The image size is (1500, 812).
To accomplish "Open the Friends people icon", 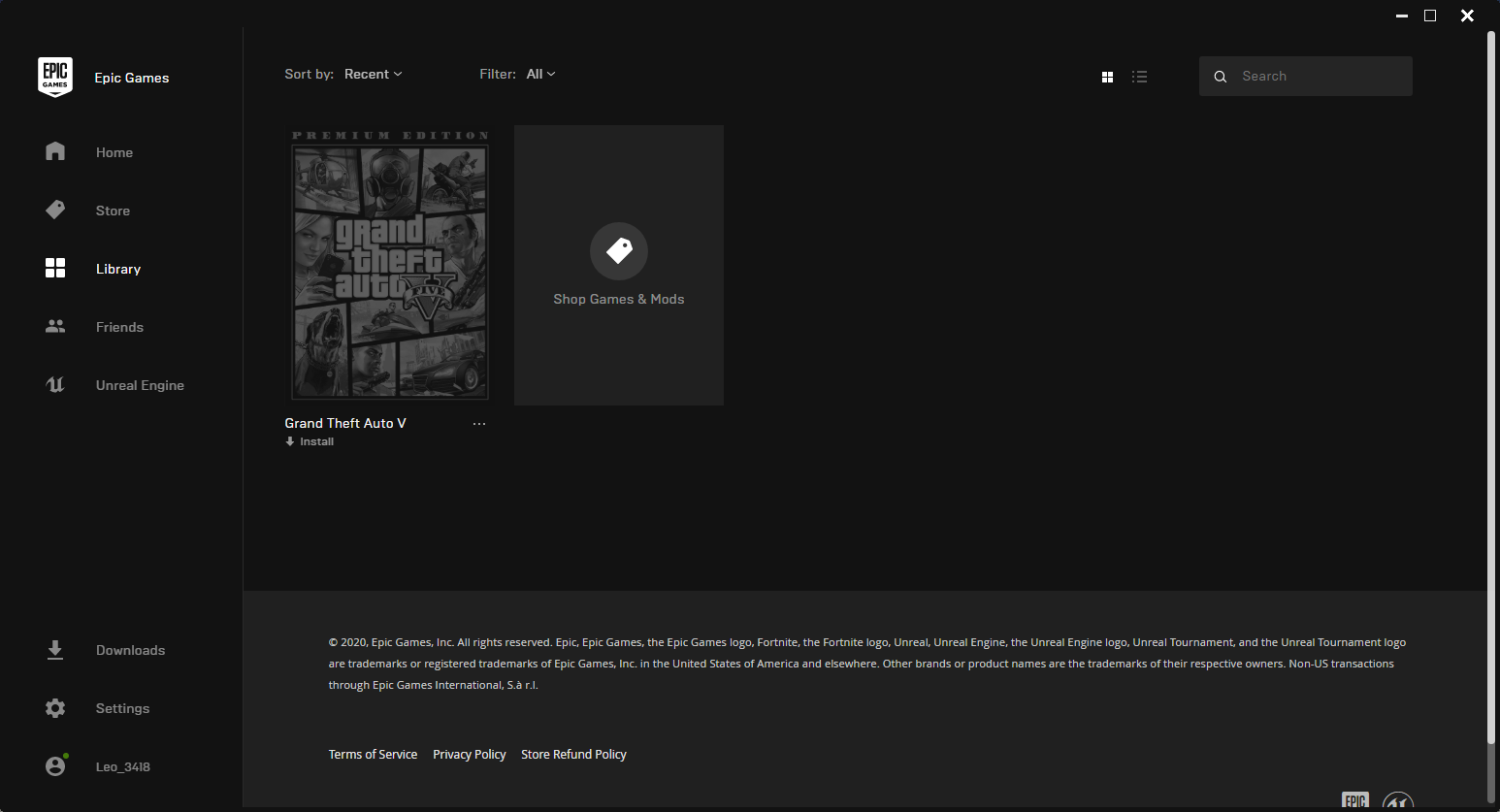I will click(55, 326).
